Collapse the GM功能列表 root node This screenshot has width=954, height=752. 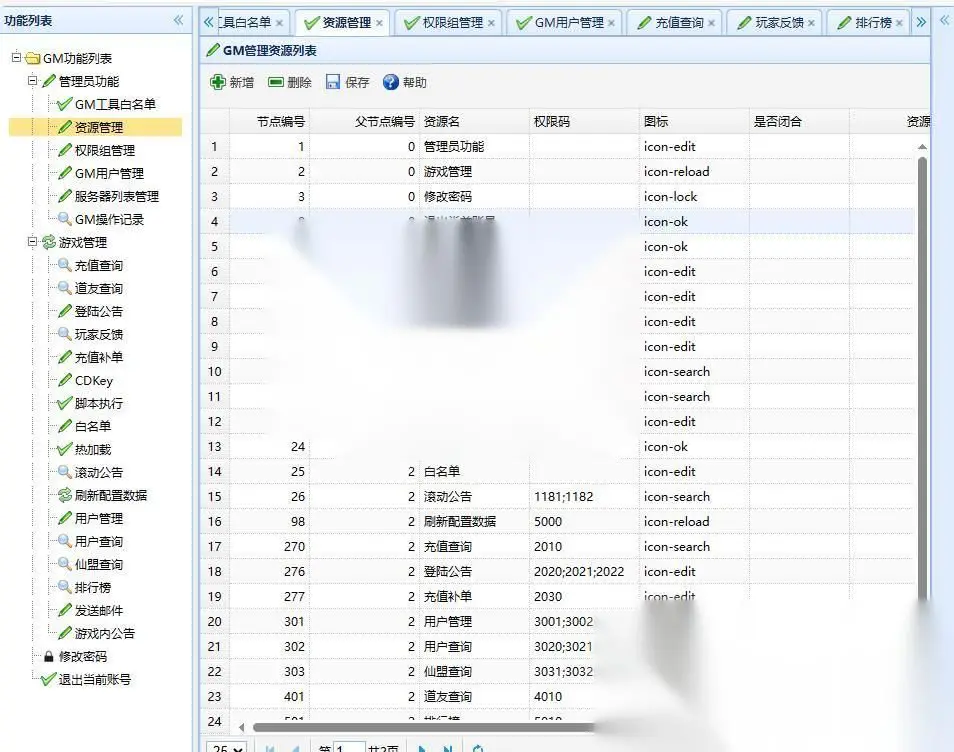coord(16,58)
